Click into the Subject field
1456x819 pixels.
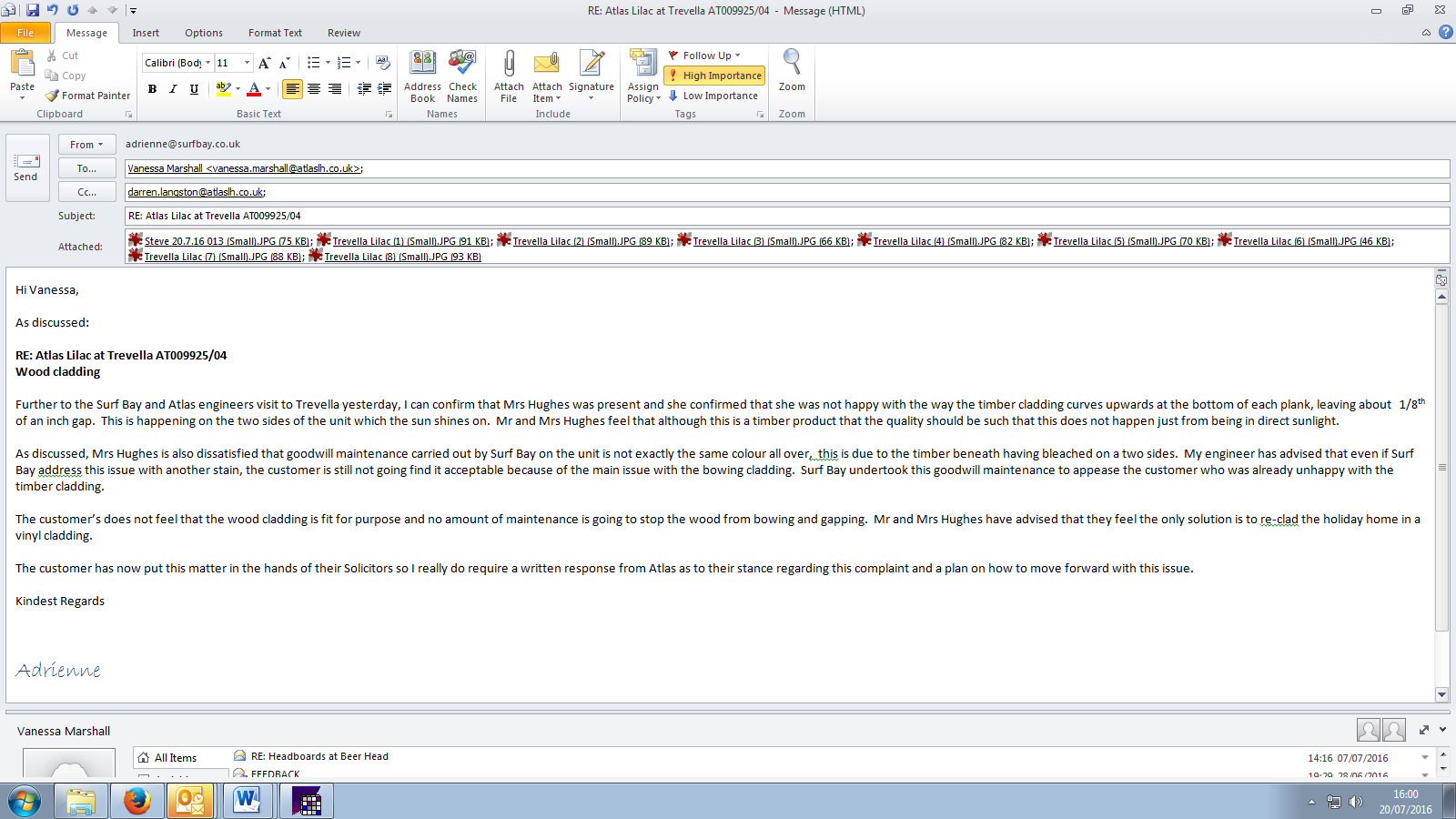(787, 216)
